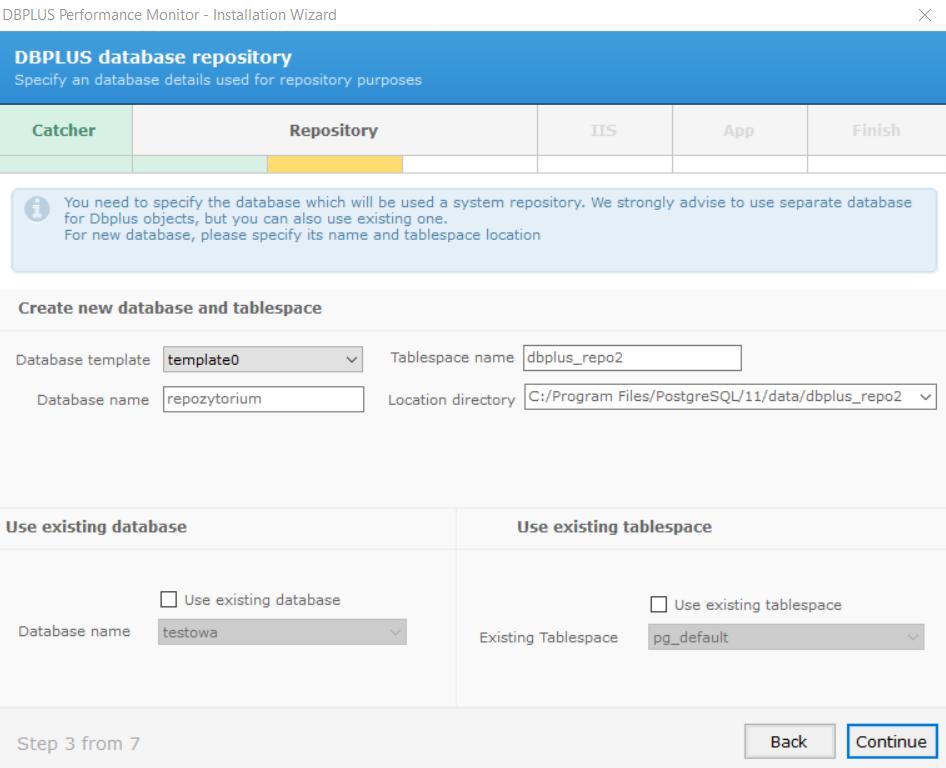This screenshot has height=768, width=946.
Task: Click the info icon in the notice box
Action: [x=37, y=209]
